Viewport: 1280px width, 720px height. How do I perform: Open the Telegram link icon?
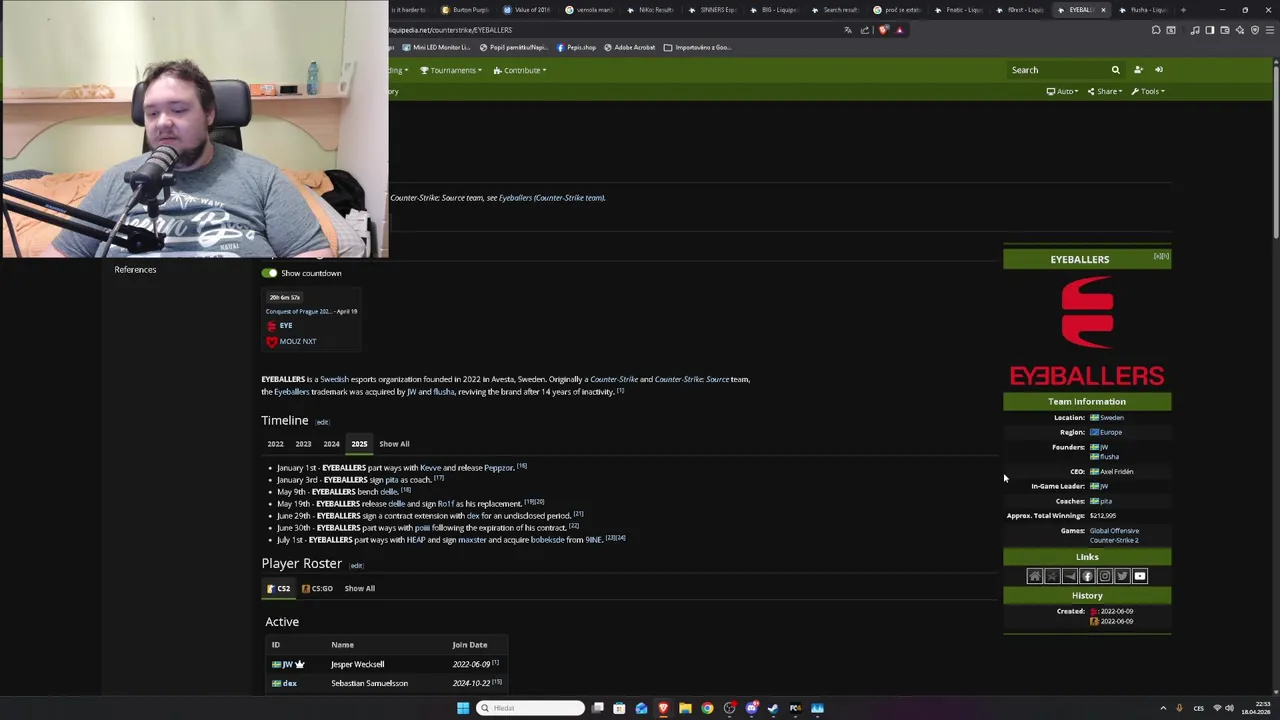(x=1070, y=576)
